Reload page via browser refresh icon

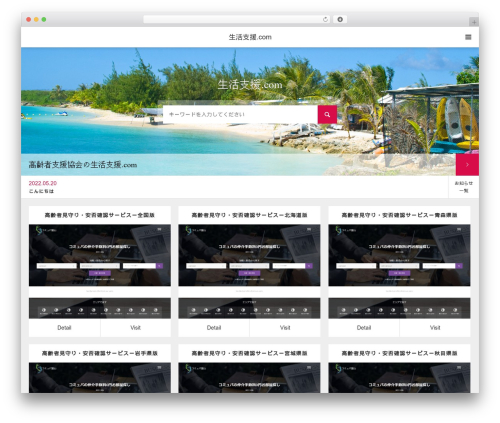325,19
